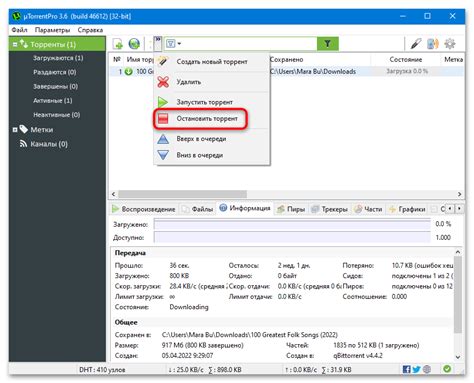
Task: Select 'Активные (1)' sidebar category
Action: (x=53, y=100)
